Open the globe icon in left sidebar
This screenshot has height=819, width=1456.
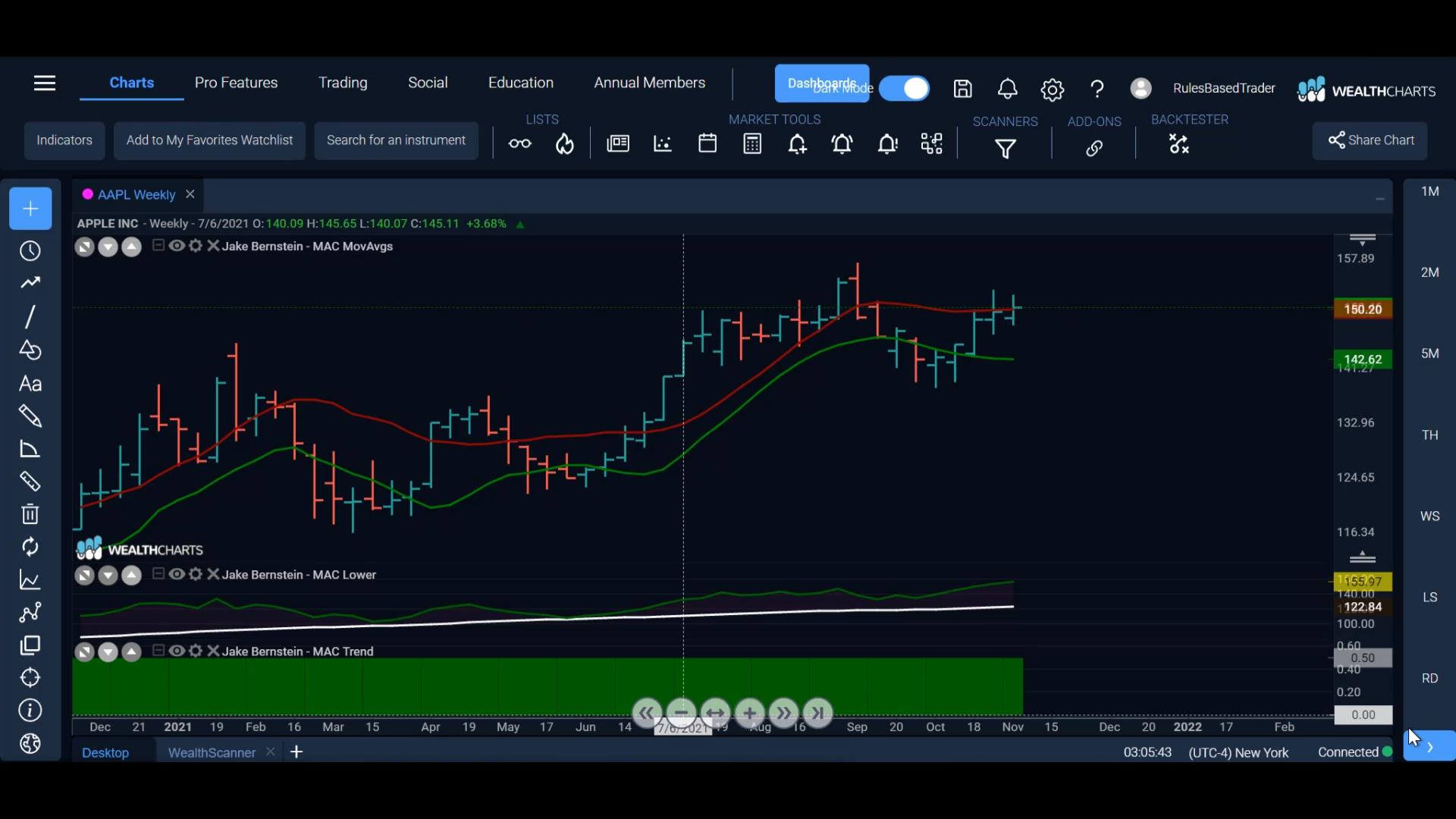pos(30,744)
